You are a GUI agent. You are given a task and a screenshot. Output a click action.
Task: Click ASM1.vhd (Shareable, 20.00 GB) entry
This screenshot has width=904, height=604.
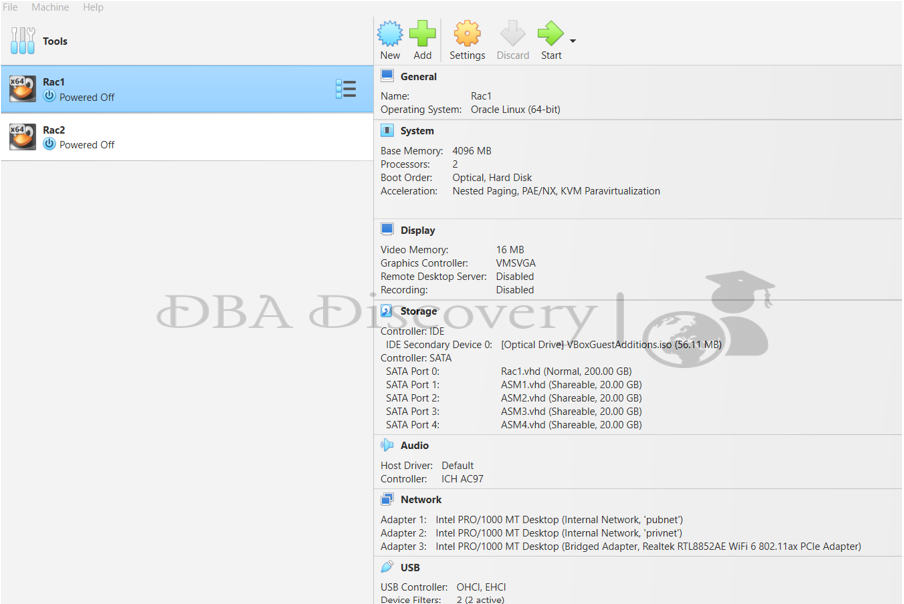tap(571, 384)
